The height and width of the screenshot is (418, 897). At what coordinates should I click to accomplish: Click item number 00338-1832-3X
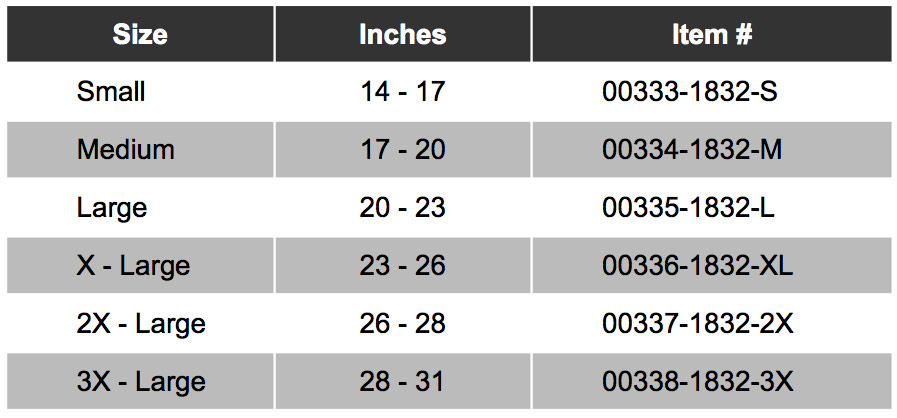[x=697, y=382]
